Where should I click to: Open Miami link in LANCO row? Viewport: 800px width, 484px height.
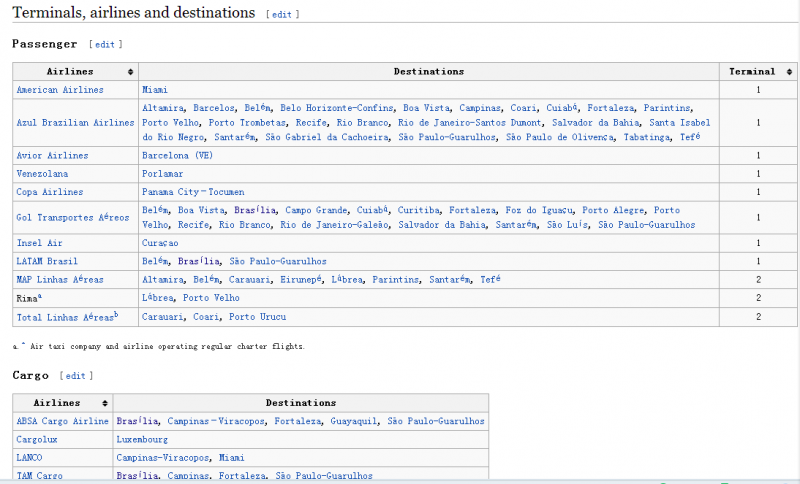pos(231,458)
